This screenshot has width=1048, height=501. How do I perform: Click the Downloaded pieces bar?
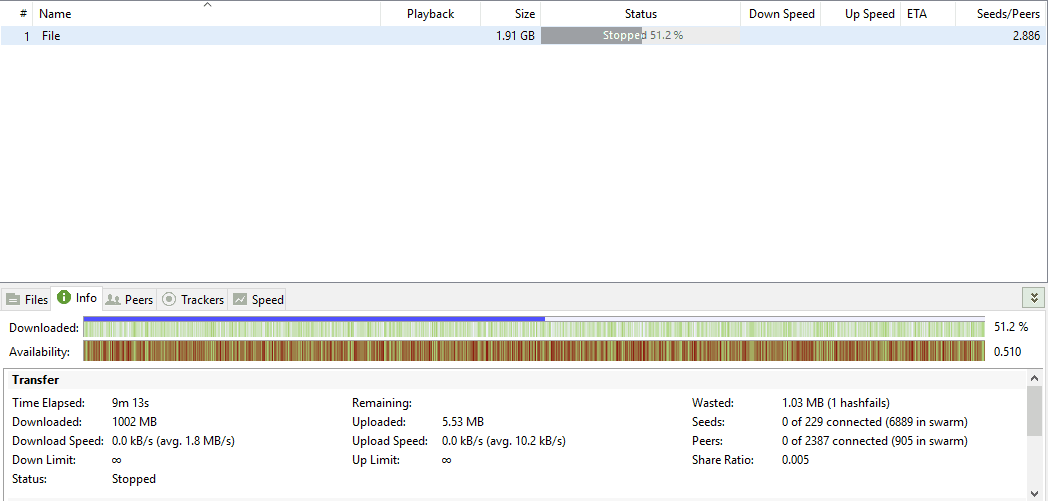534,328
